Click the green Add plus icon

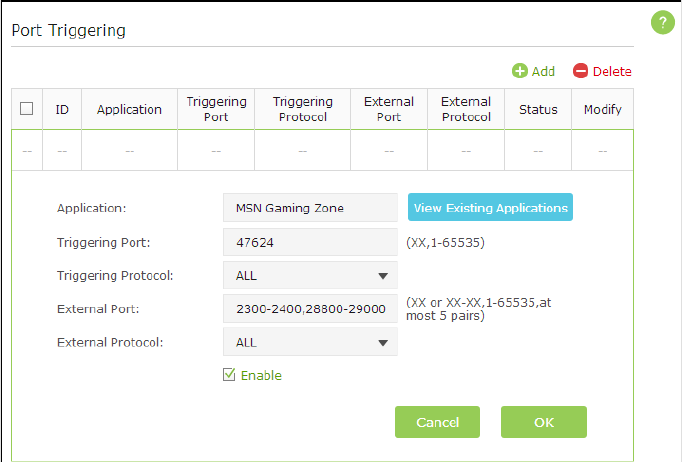point(520,71)
